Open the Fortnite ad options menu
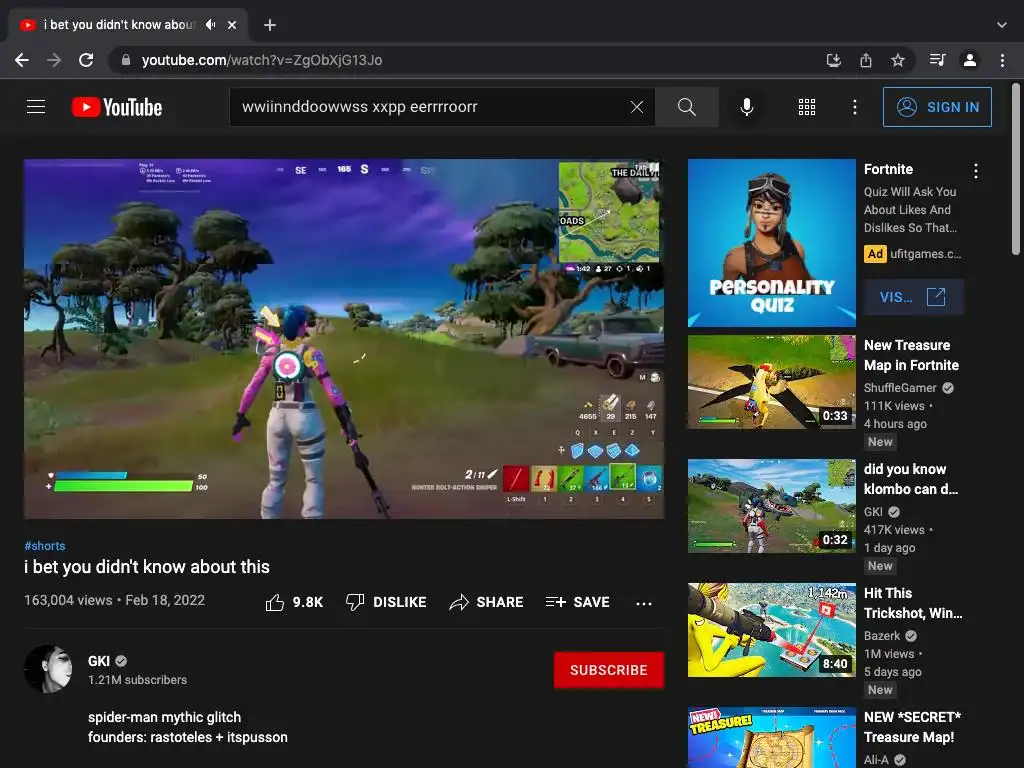1024x768 pixels. coord(976,171)
